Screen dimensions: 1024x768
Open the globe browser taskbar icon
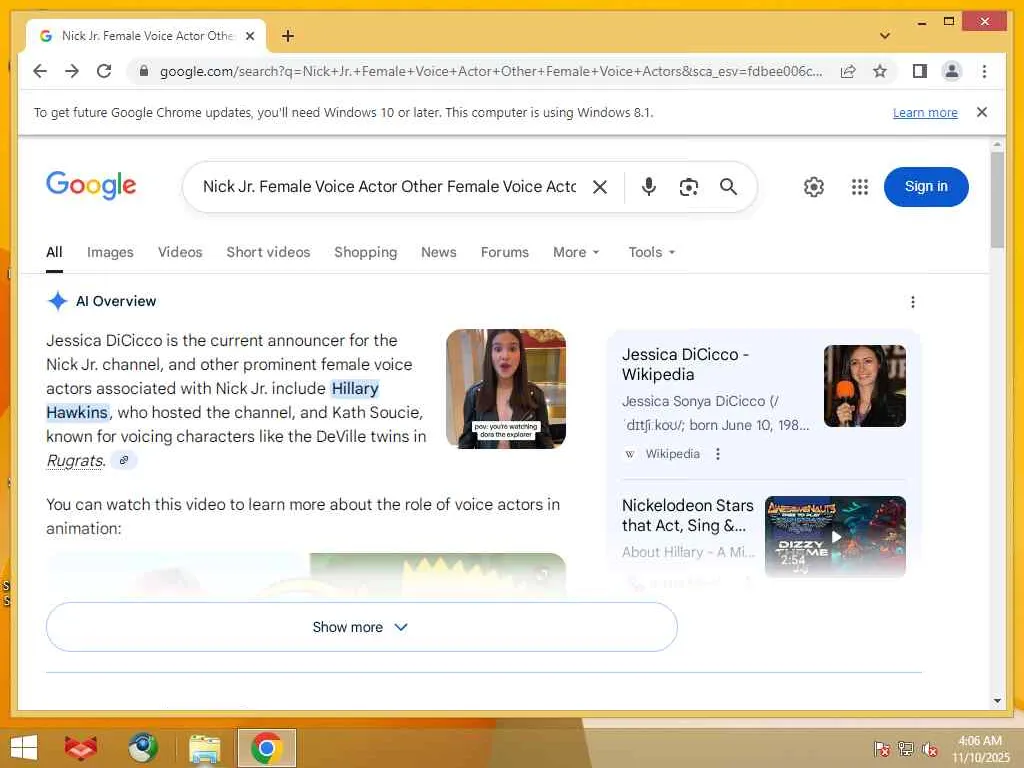[143, 748]
